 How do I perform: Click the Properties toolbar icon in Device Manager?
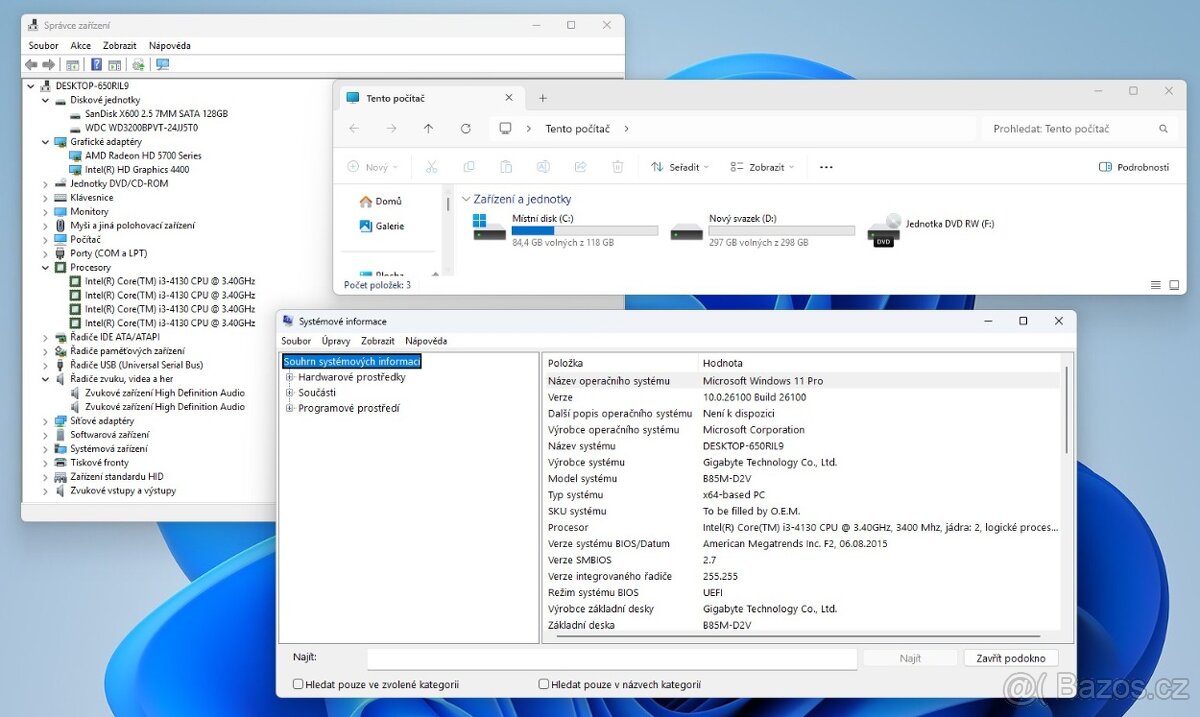pos(71,64)
